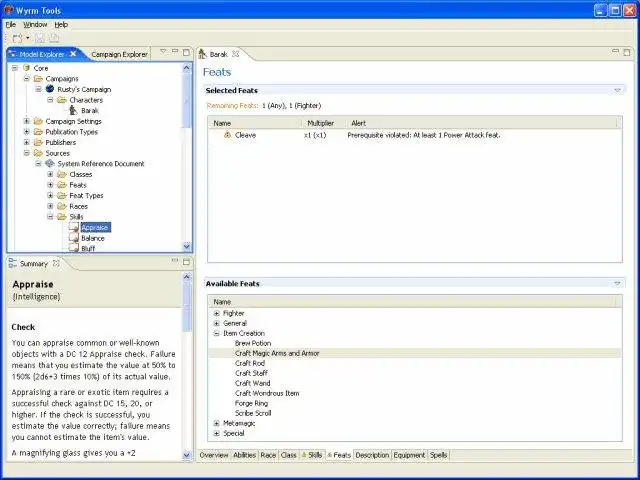This screenshot has width=640, height=480.
Task: Click the Core root node icon
Action: tap(27, 68)
